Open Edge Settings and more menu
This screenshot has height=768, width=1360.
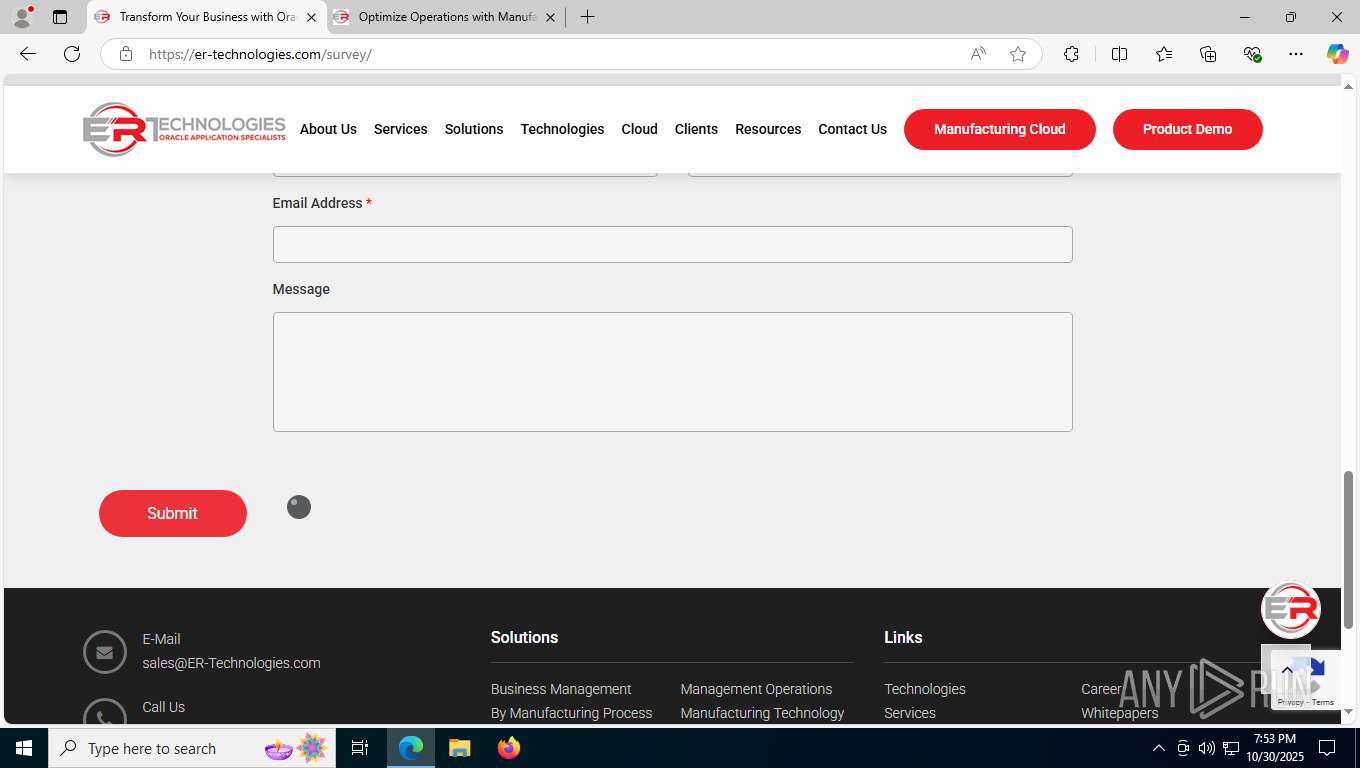1296,54
